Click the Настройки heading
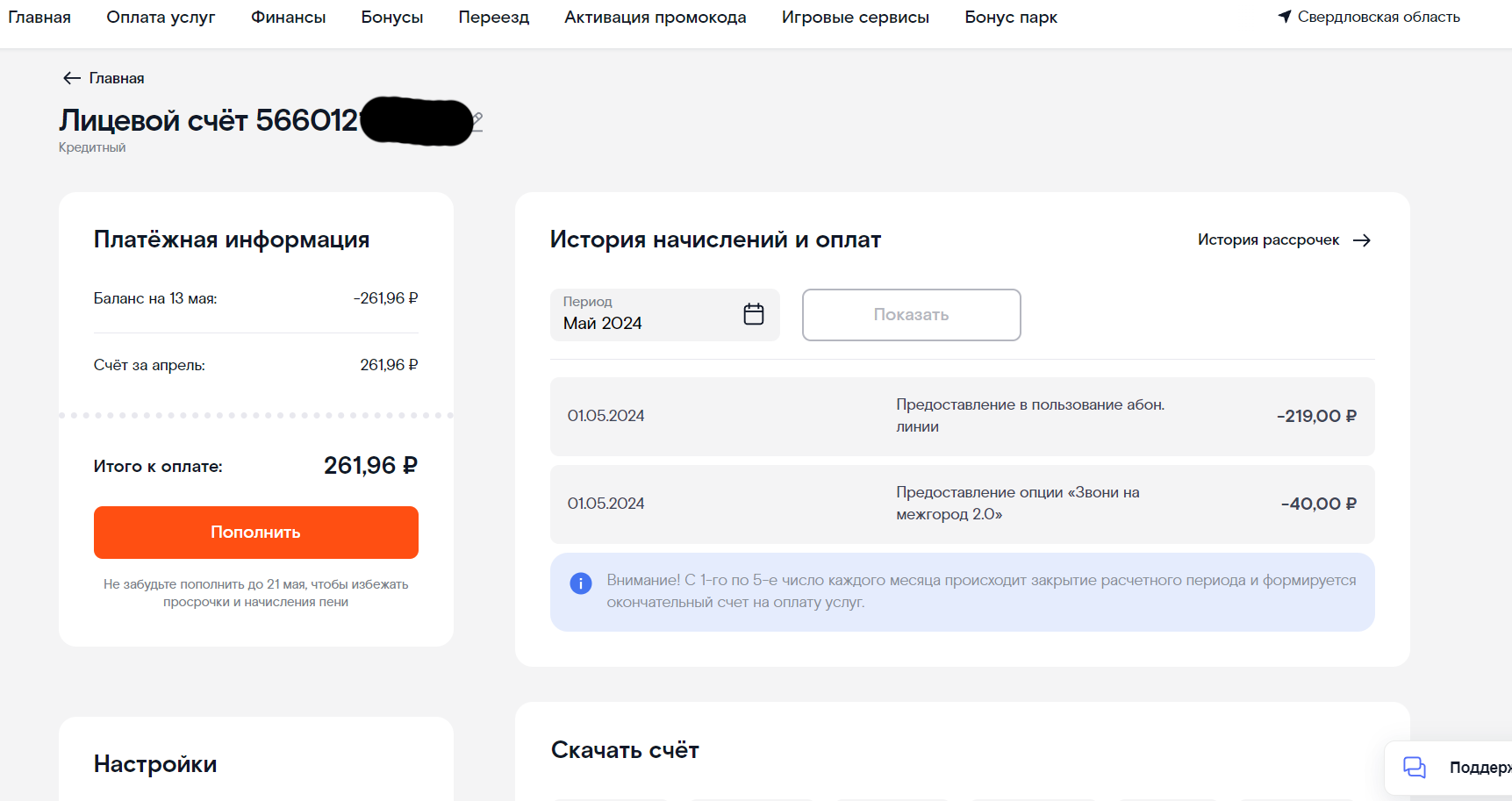 point(155,764)
